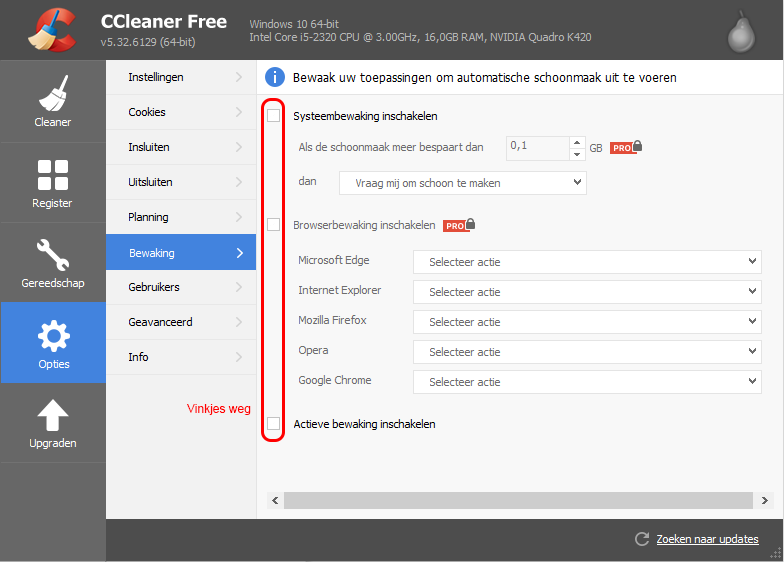
Task: Open the 'Vraag mij om schoon te maken' dropdown
Action: click(462, 183)
